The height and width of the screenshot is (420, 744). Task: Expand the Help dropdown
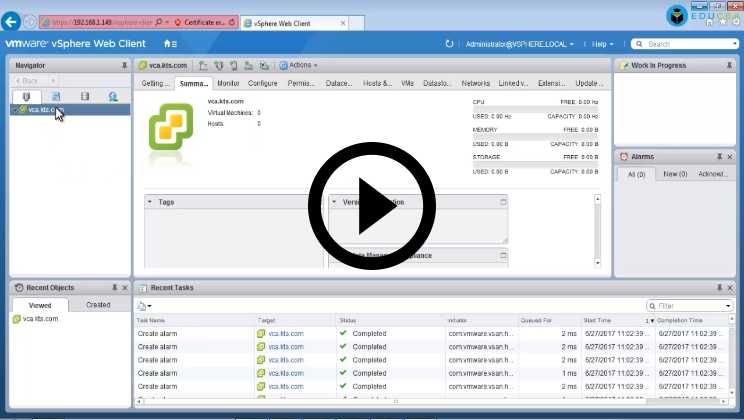click(x=602, y=44)
